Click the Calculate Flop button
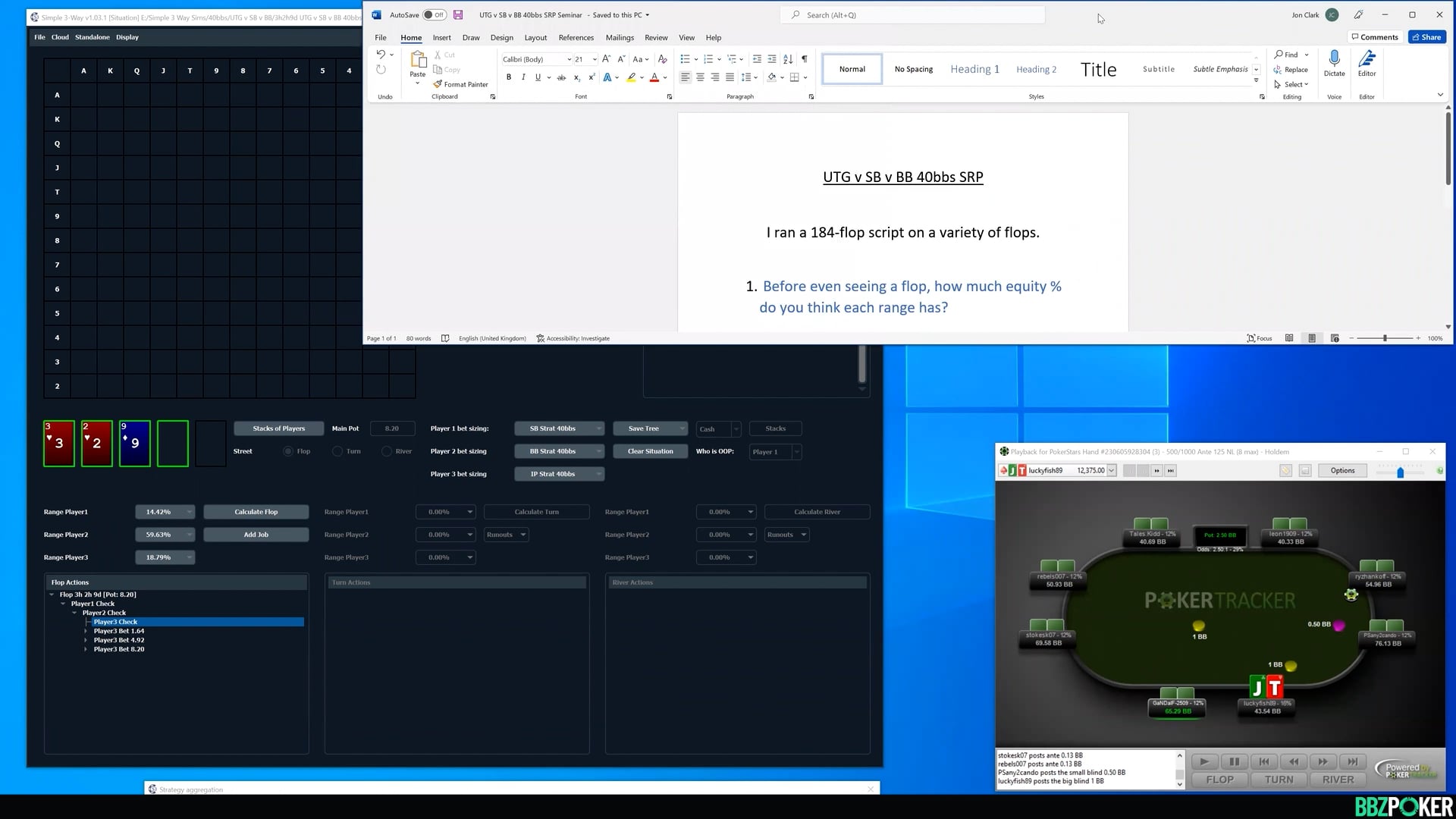 256,512
